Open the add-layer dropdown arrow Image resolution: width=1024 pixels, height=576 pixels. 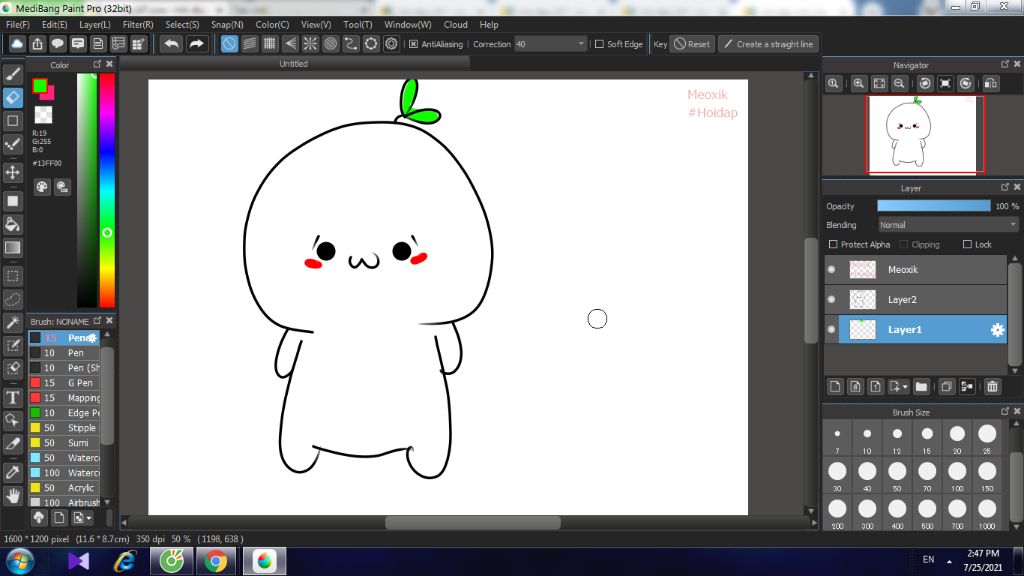pos(904,386)
